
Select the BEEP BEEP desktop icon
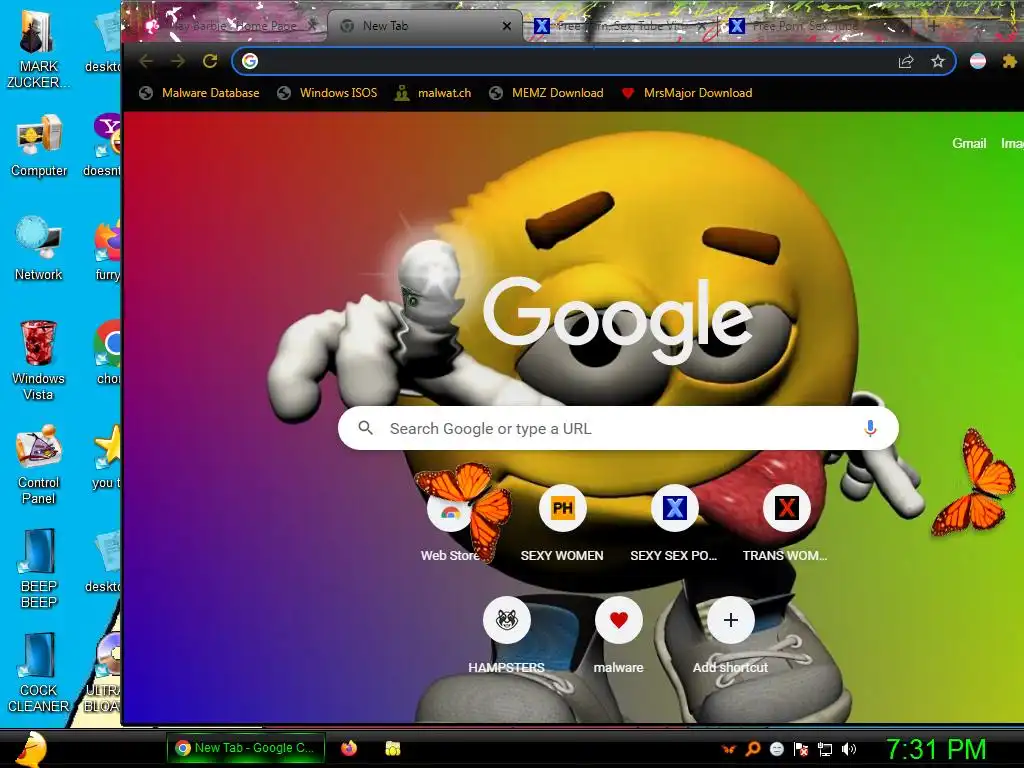(39, 568)
